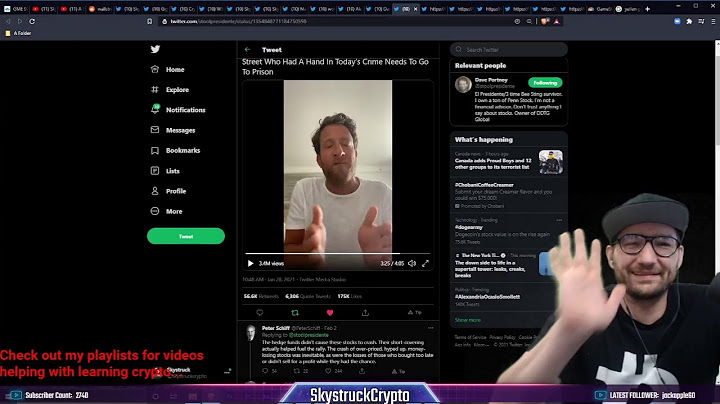The height and width of the screenshot is (404, 720).
Task: Share Peter Schiff's reply
Action: pyautogui.click(x=362, y=371)
